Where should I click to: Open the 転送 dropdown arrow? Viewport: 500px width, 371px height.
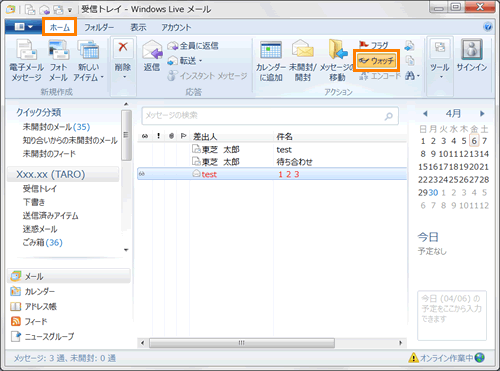(201, 61)
